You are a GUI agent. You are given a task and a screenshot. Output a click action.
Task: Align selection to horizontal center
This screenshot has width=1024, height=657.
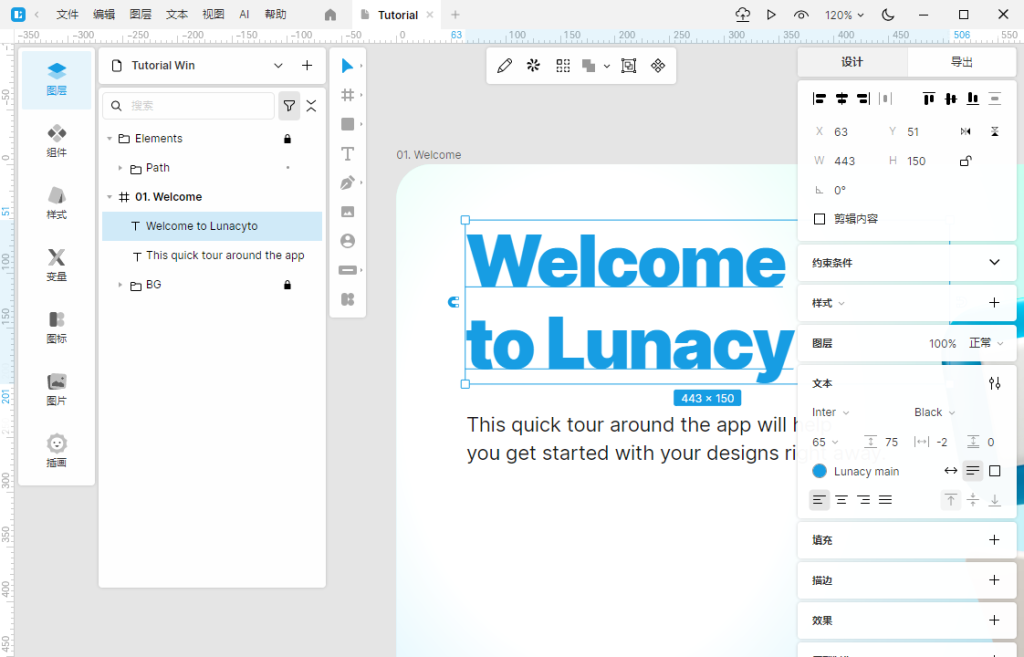[842, 99]
